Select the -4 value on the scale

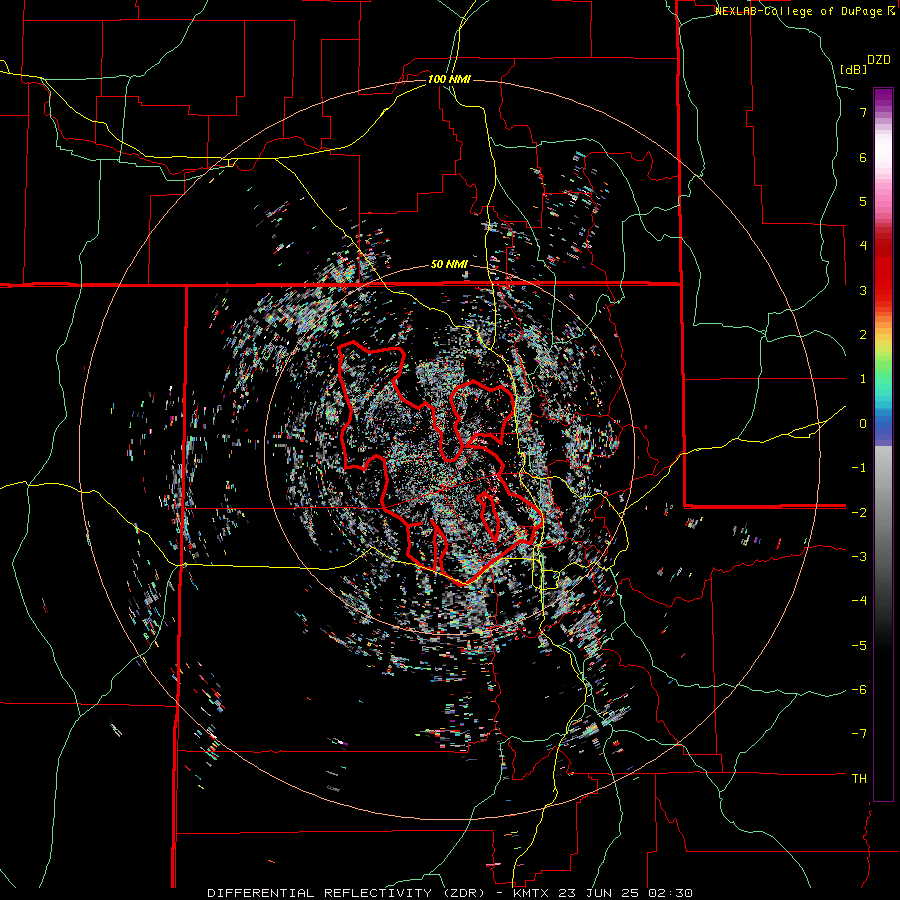pos(859,601)
